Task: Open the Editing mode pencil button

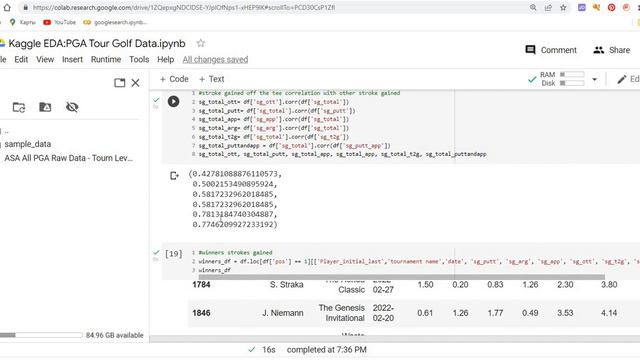Action: point(628,79)
